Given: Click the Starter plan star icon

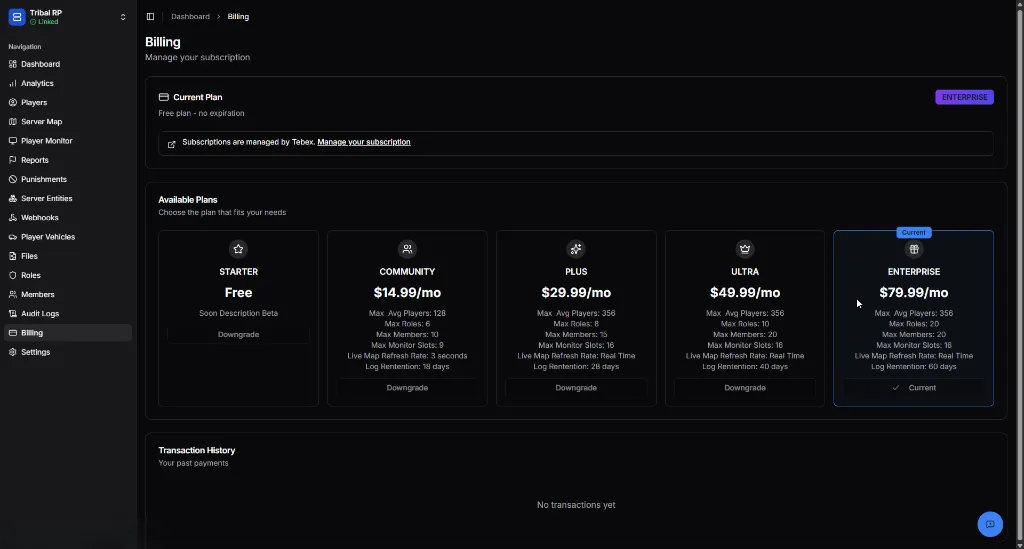Looking at the screenshot, I should tap(238, 249).
